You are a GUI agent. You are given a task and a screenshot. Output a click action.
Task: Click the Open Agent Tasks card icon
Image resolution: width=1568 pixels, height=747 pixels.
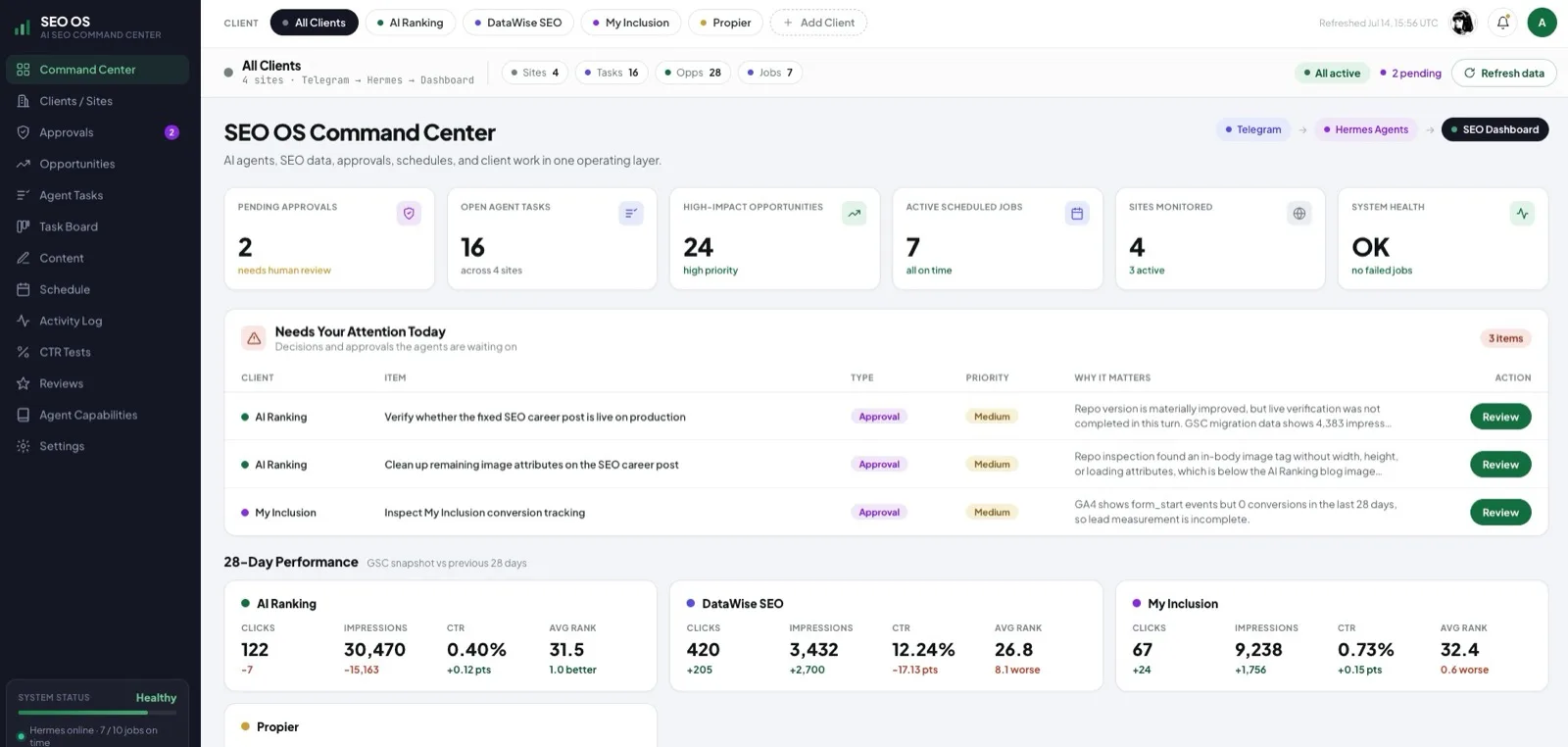631,213
